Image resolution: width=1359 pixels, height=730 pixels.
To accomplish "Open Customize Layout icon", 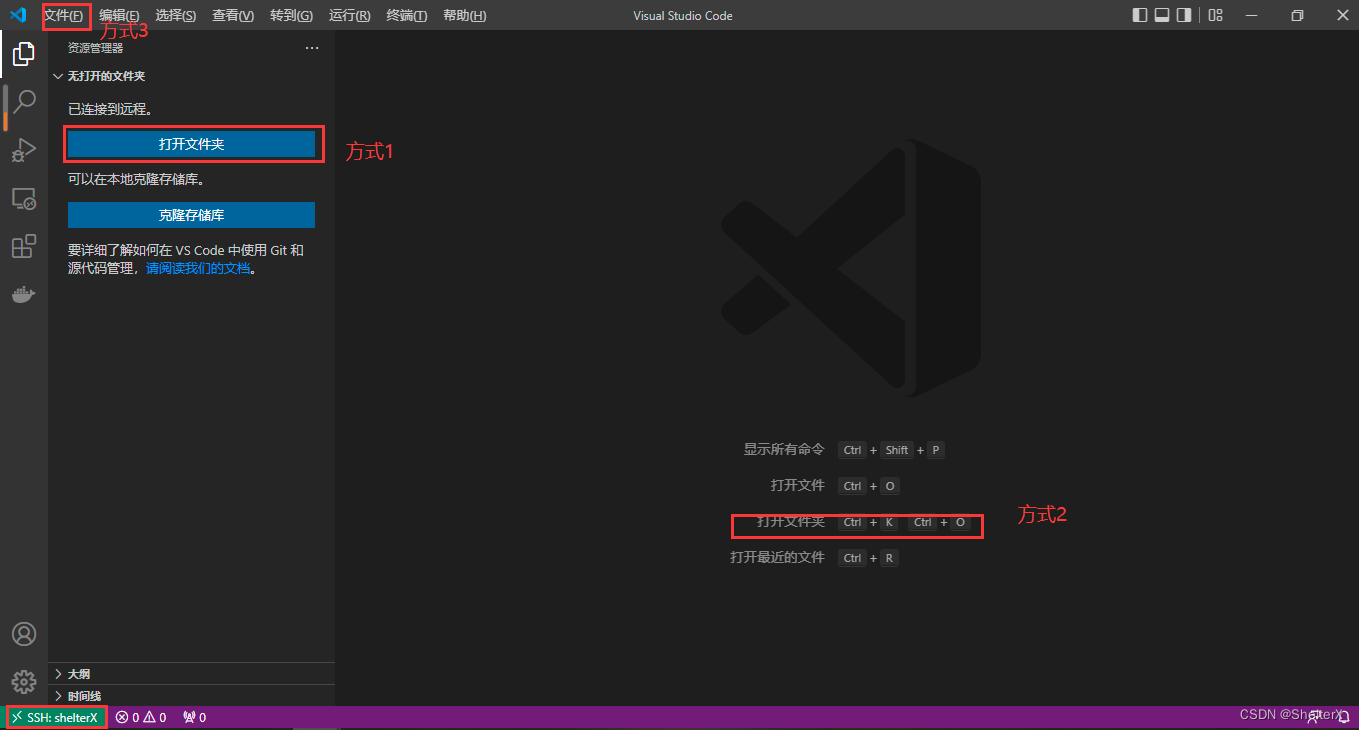I will 1215,15.
